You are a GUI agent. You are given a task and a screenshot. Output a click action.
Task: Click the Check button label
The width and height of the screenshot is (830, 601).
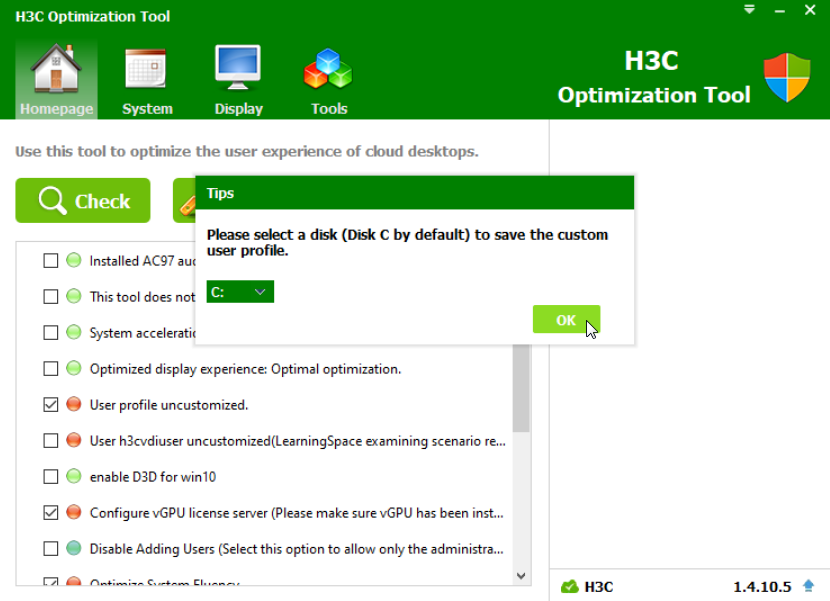102,201
